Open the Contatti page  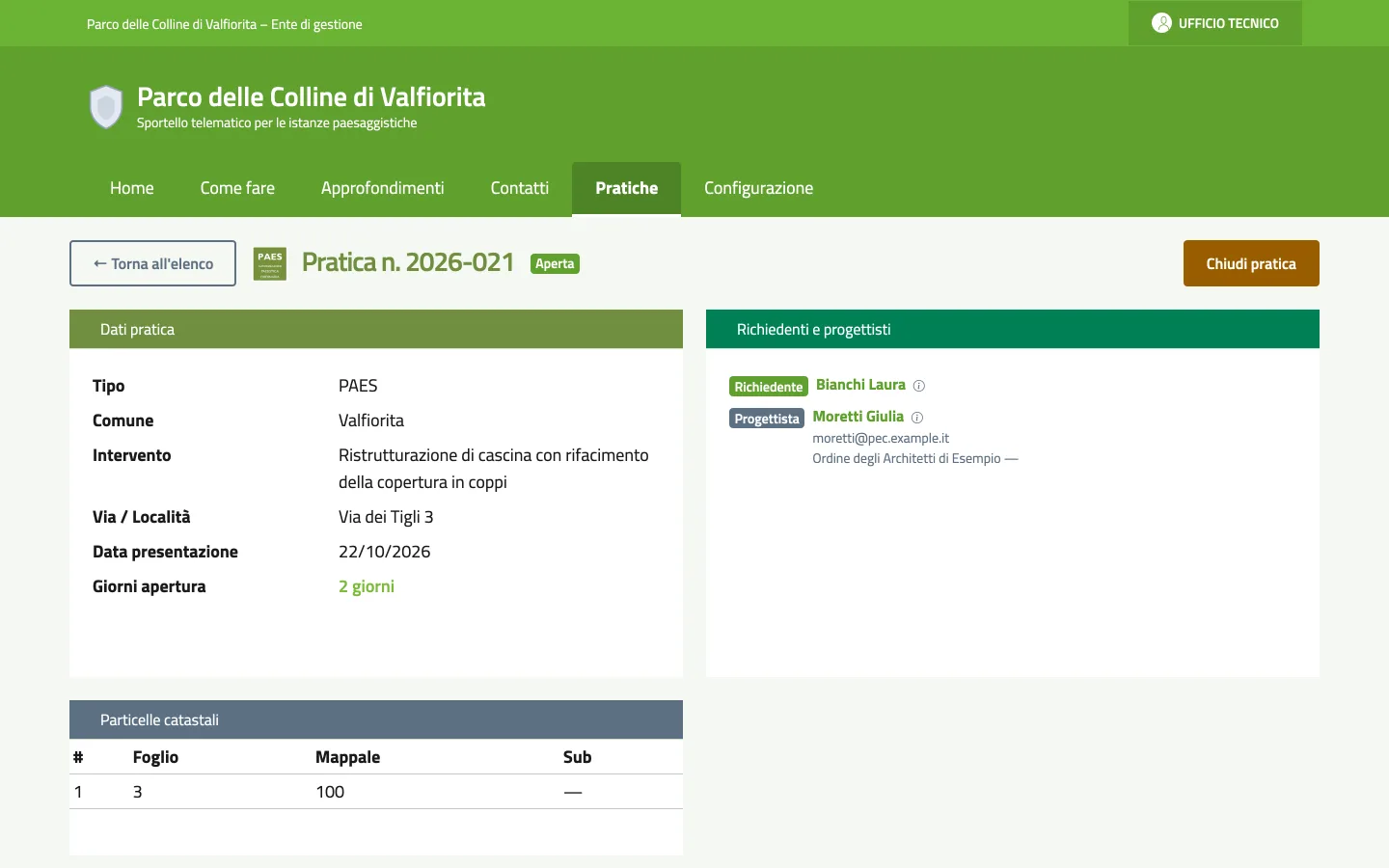(x=520, y=188)
